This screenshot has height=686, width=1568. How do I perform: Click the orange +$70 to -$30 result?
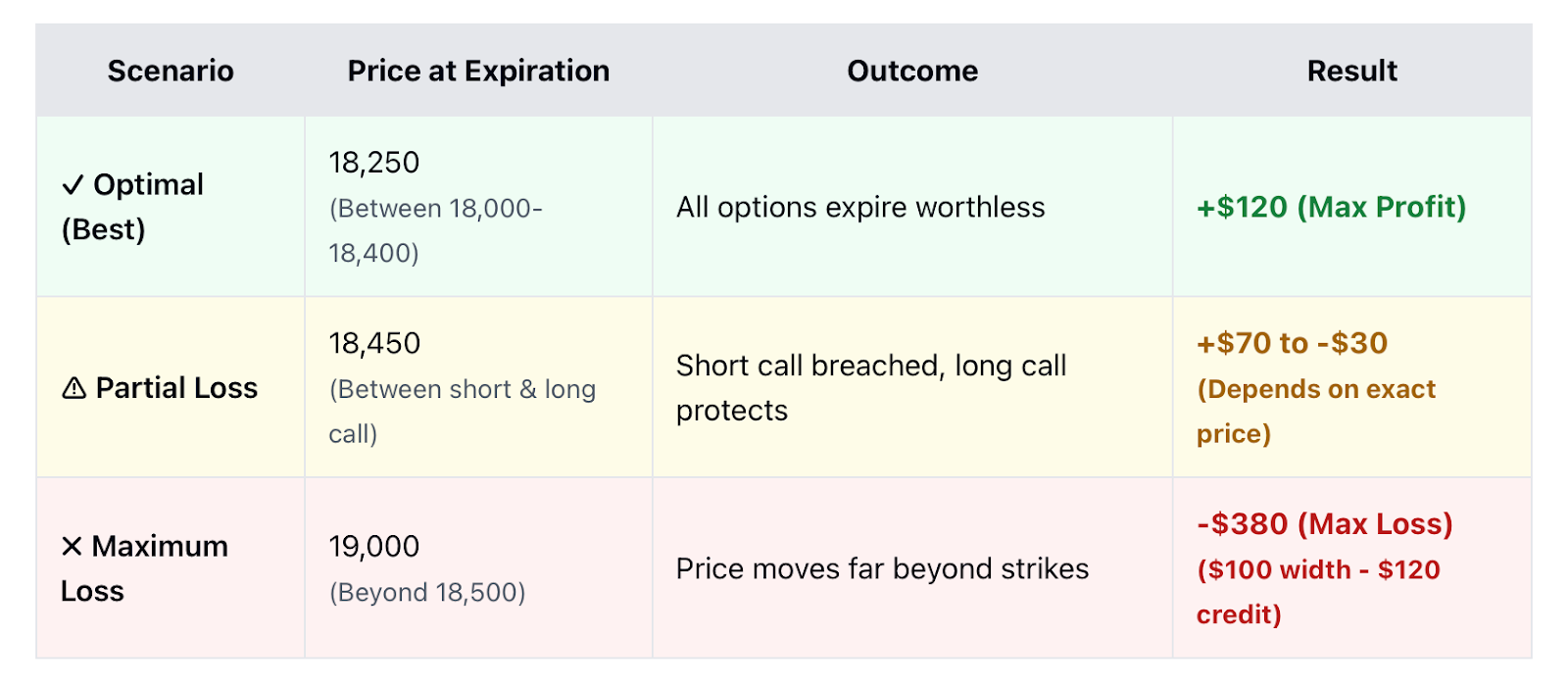[1292, 343]
